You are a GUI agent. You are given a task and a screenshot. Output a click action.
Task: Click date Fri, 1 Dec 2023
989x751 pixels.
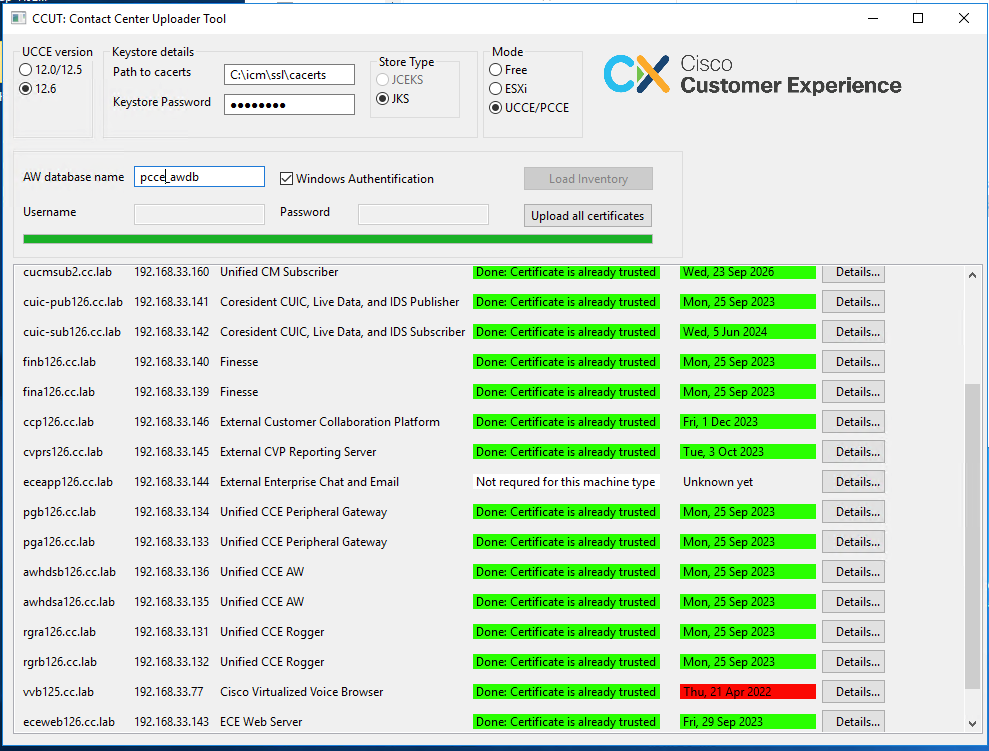(748, 422)
